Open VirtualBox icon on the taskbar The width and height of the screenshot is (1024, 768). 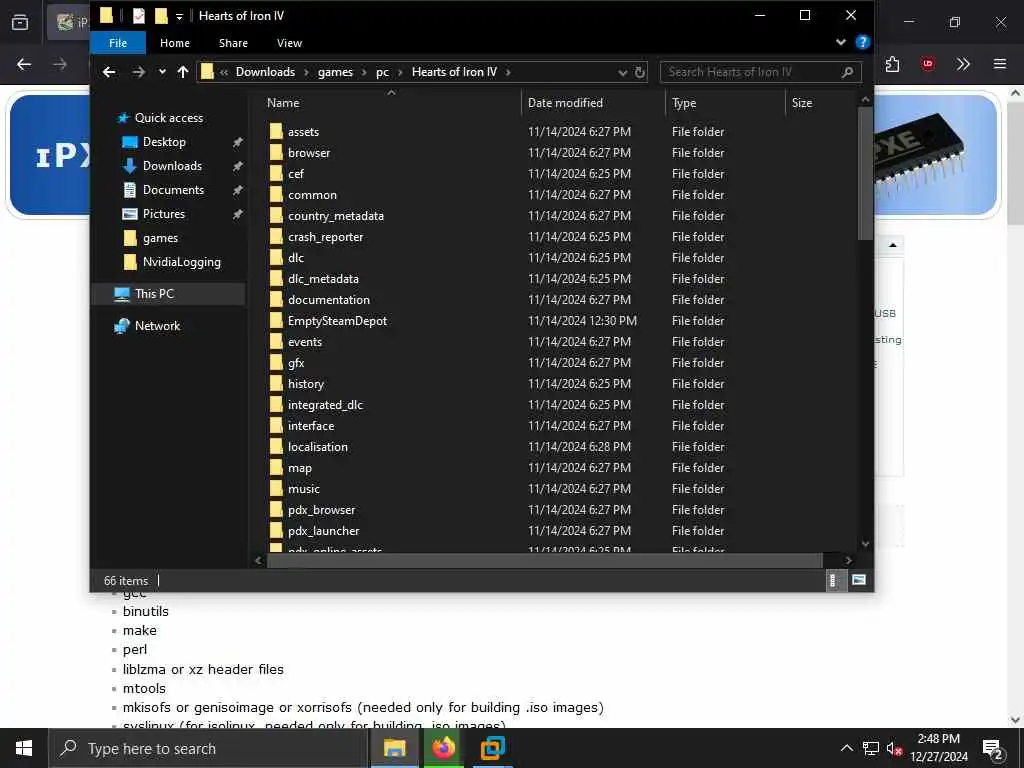coord(492,748)
